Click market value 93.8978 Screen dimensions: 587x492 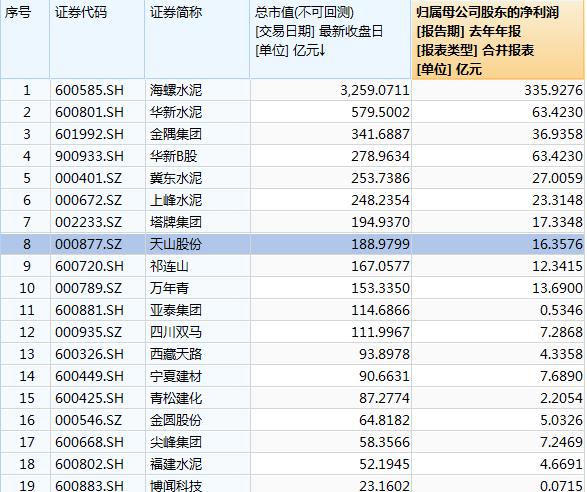(384, 354)
